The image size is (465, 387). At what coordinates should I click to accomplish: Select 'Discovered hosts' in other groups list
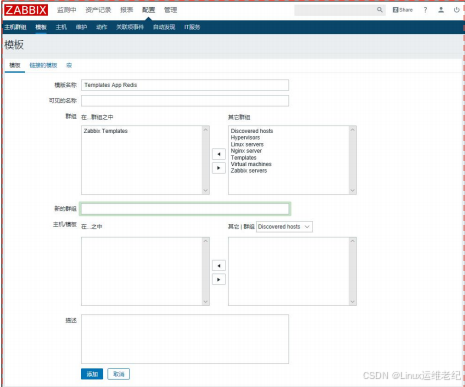point(252,131)
